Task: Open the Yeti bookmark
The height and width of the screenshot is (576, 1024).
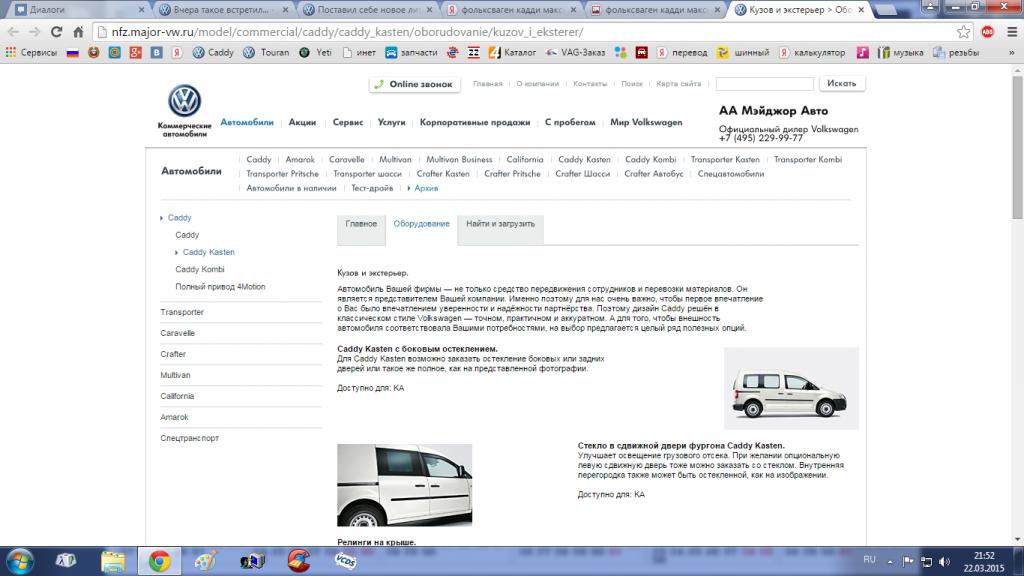Action: pos(315,52)
